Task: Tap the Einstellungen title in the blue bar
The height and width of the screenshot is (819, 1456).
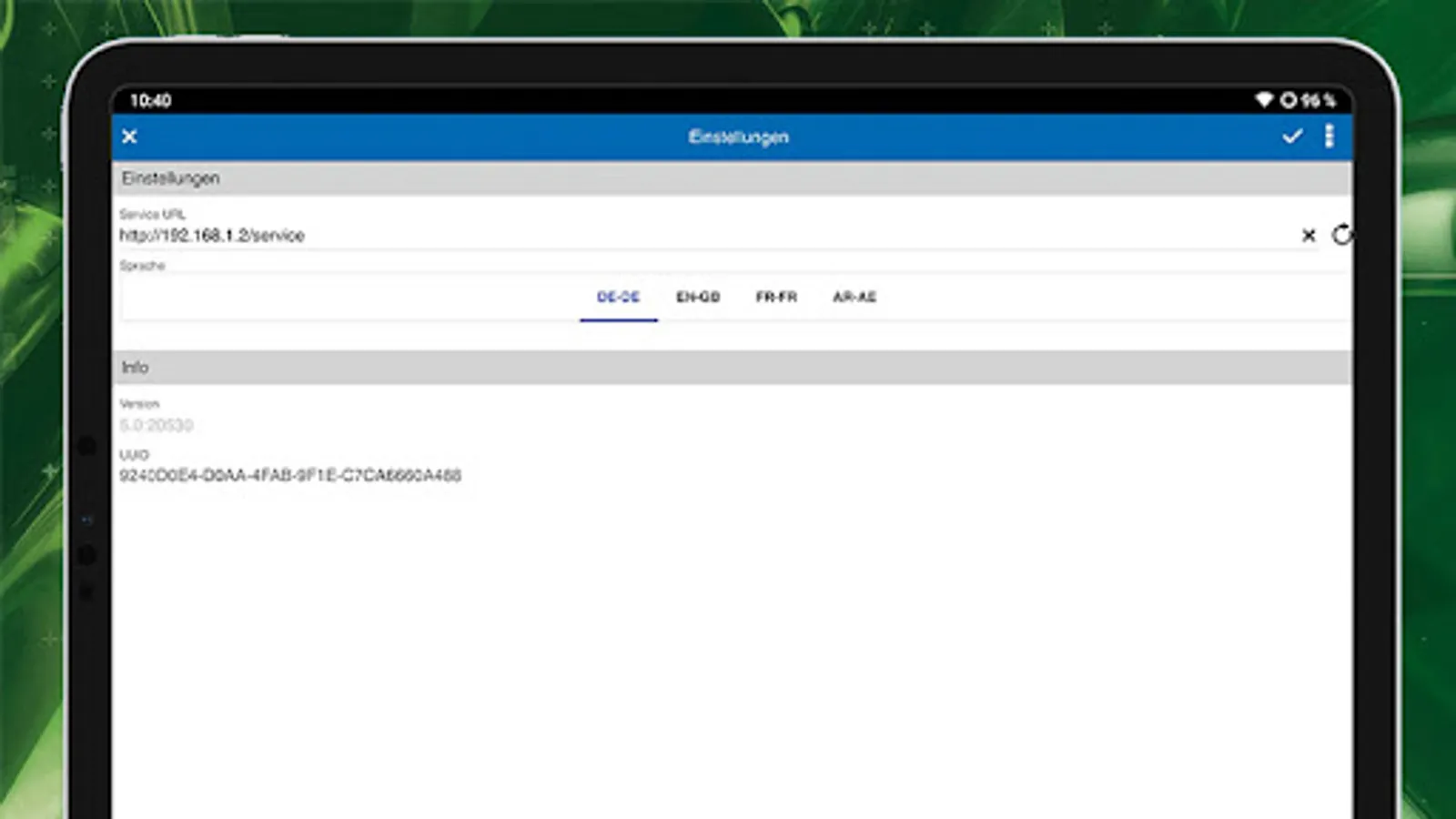Action: coord(738,137)
